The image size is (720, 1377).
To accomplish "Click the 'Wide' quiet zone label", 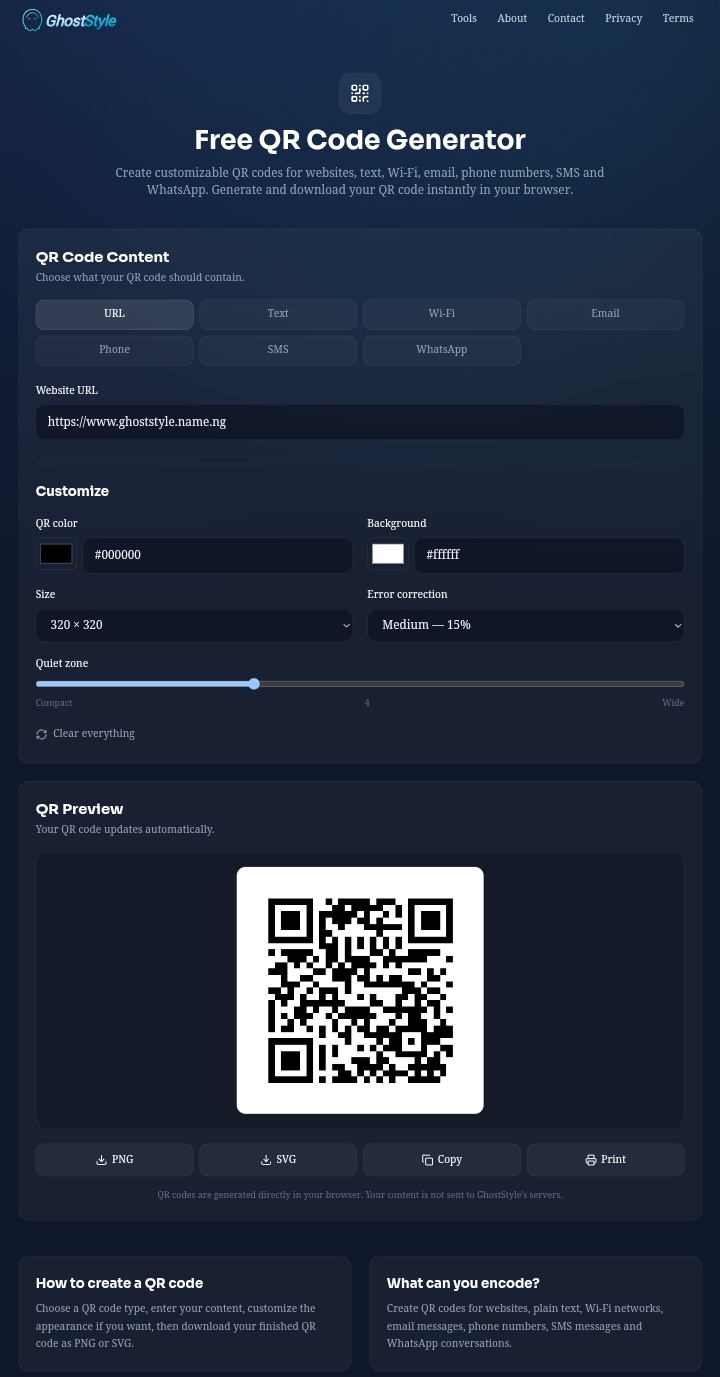I will pyautogui.click(x=673, y=703).
